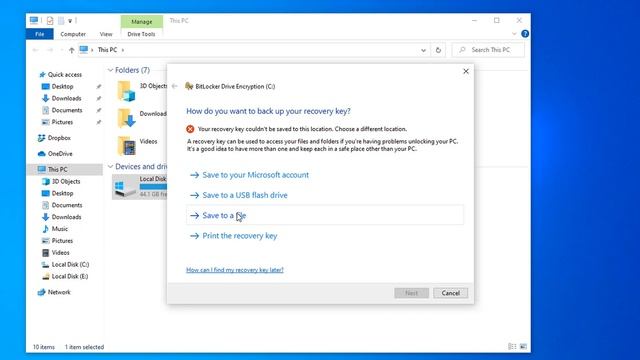Open the File tab in File Explorer
Image resolution: width=640 pixels, height=360 pixels.
(x=40, y=34)
